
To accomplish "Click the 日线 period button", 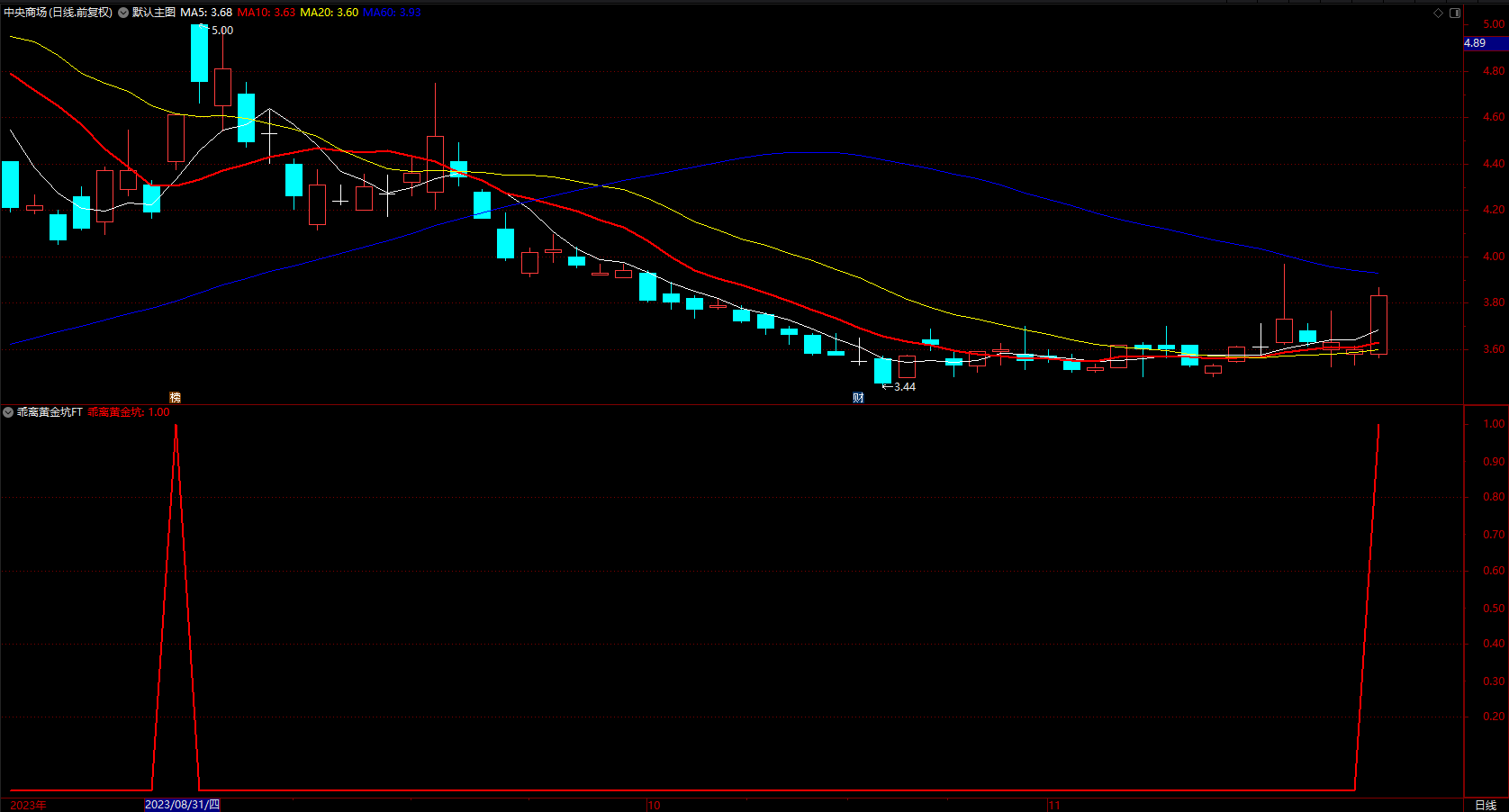I will pyautogui.click(x=1486, y=805).
